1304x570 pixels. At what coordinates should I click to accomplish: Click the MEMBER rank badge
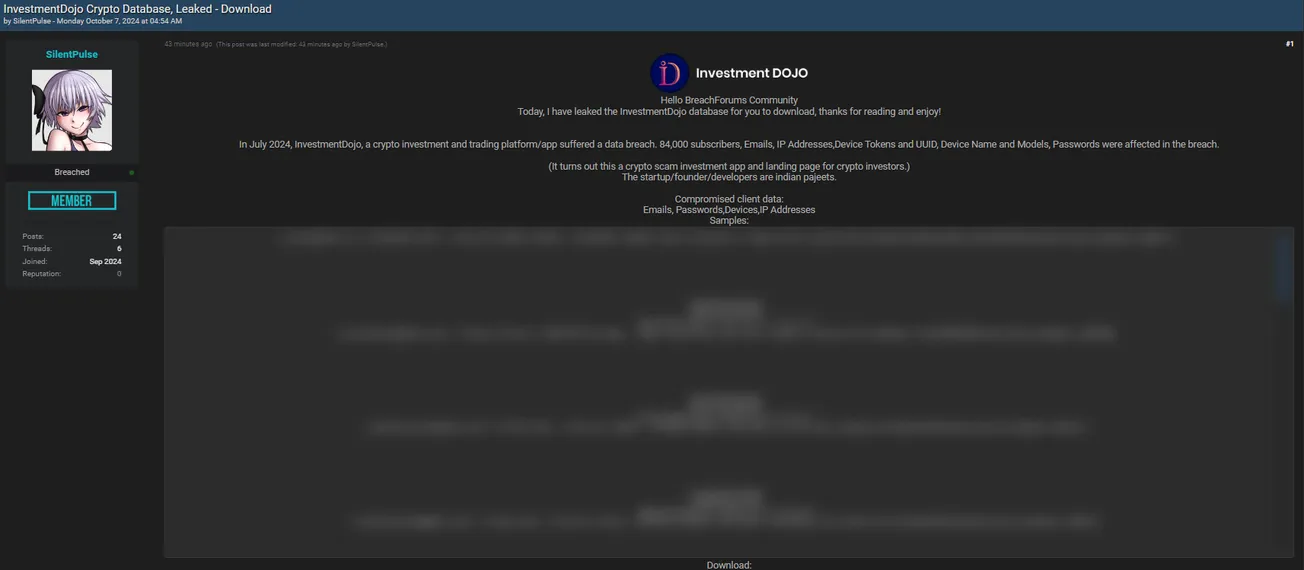[x=72, y=201]
